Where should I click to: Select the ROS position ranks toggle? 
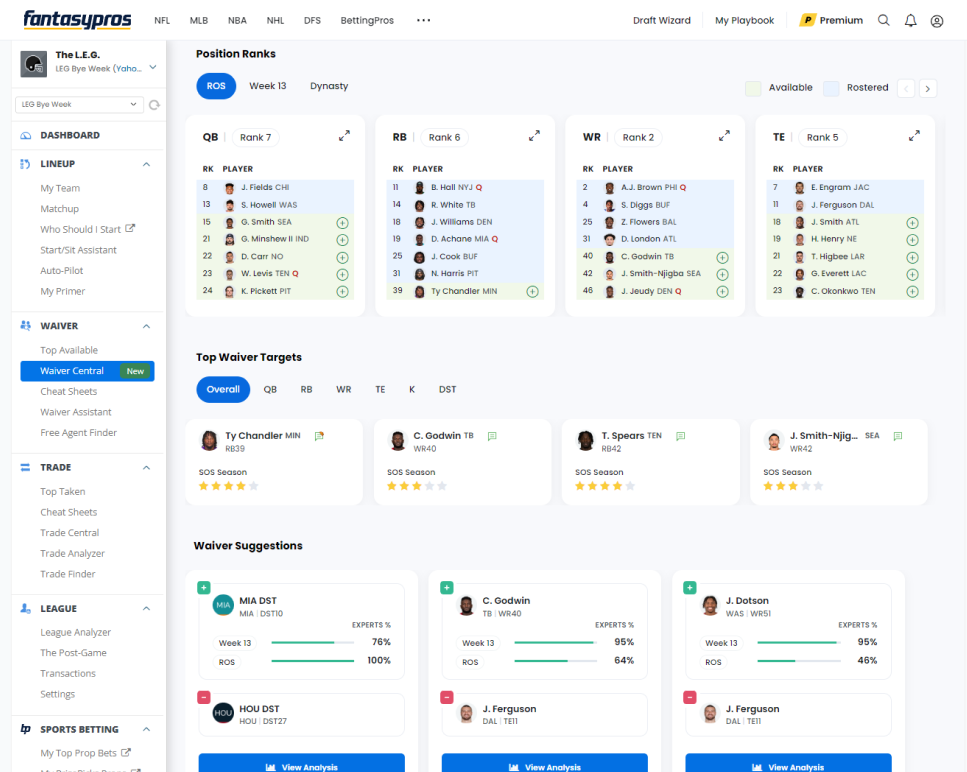216,86
